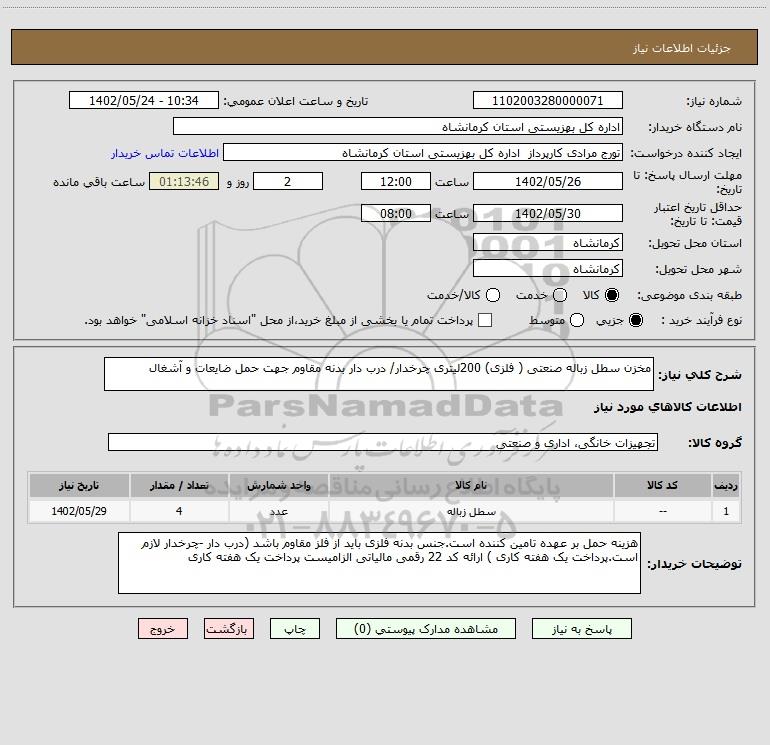Click the row number cell 1
Image resolution: width=770 pixels, height=745 pixels.
click(x=726, y=511)
